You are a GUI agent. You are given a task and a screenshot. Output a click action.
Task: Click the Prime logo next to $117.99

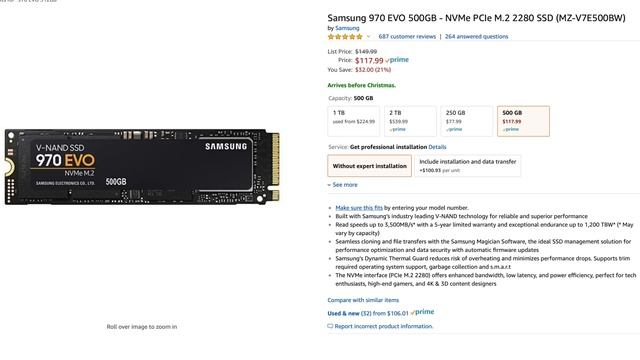[x=397, y=60]
